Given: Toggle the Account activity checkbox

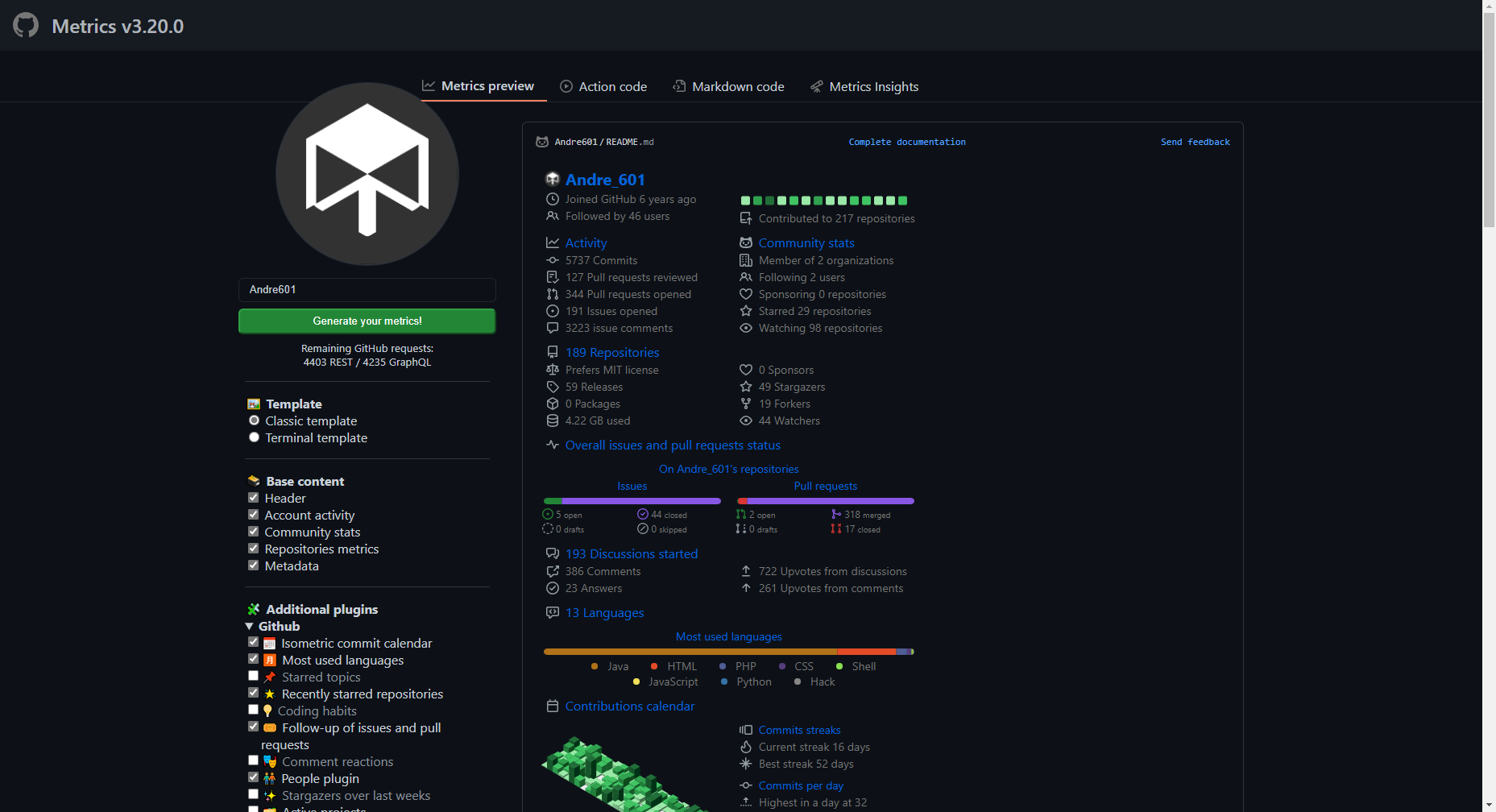Looking at the screenshot, I should (254, 515).
